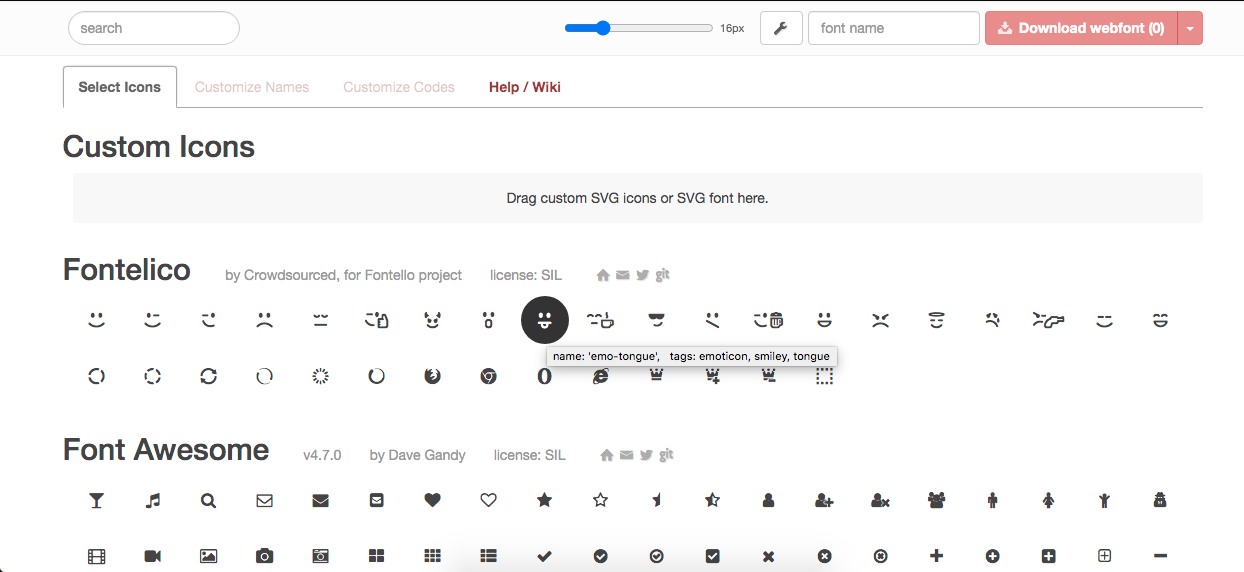Select the users group icon
1244x572 pixels.
pos(937,500)
